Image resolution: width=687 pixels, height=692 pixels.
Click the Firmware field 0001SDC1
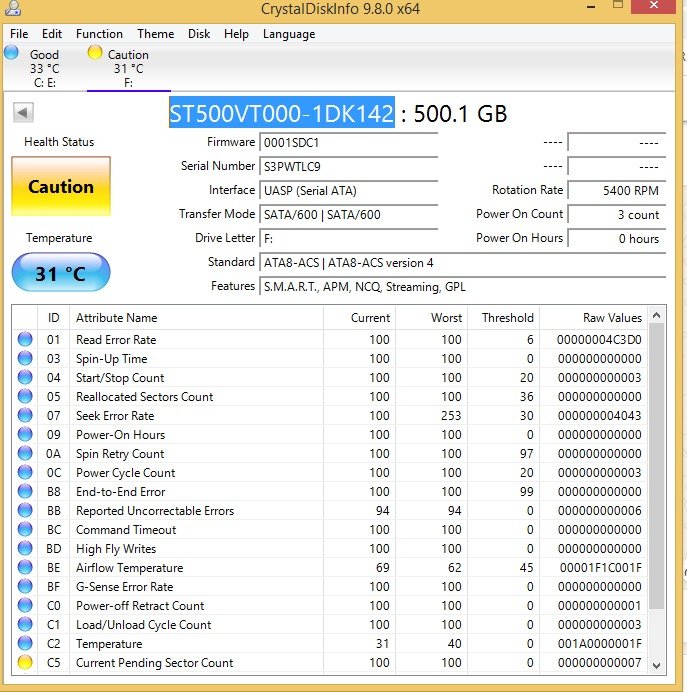pyautogui.click(x=349, y=143)
